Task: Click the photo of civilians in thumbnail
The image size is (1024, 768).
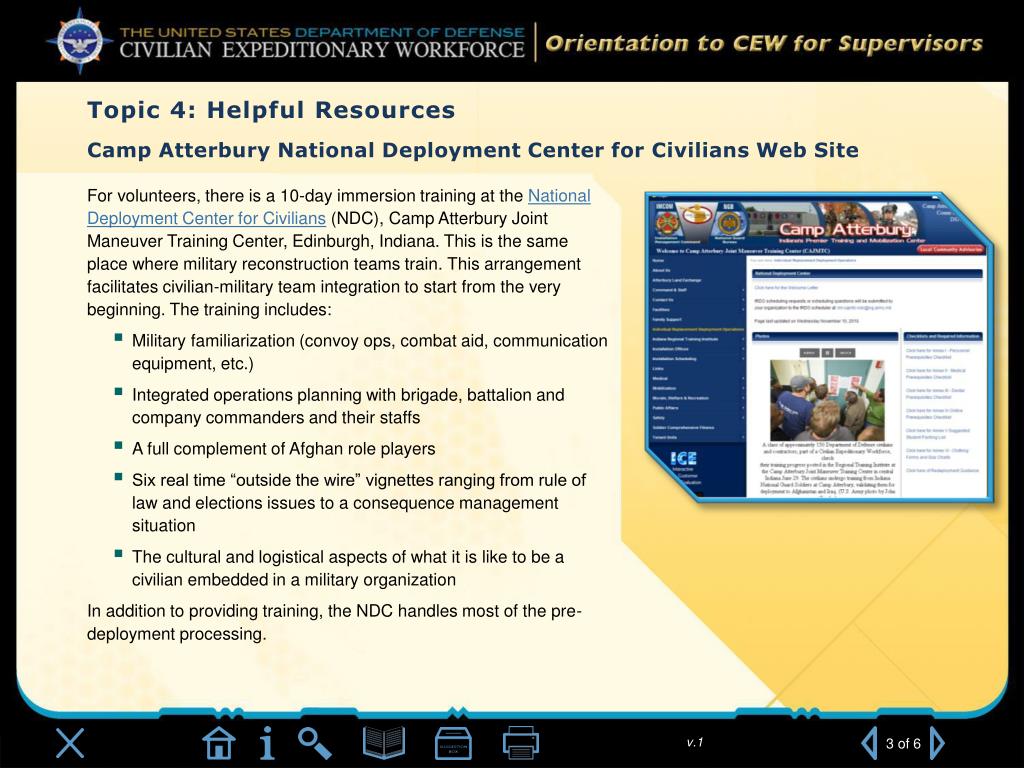Action: [827, 400]
